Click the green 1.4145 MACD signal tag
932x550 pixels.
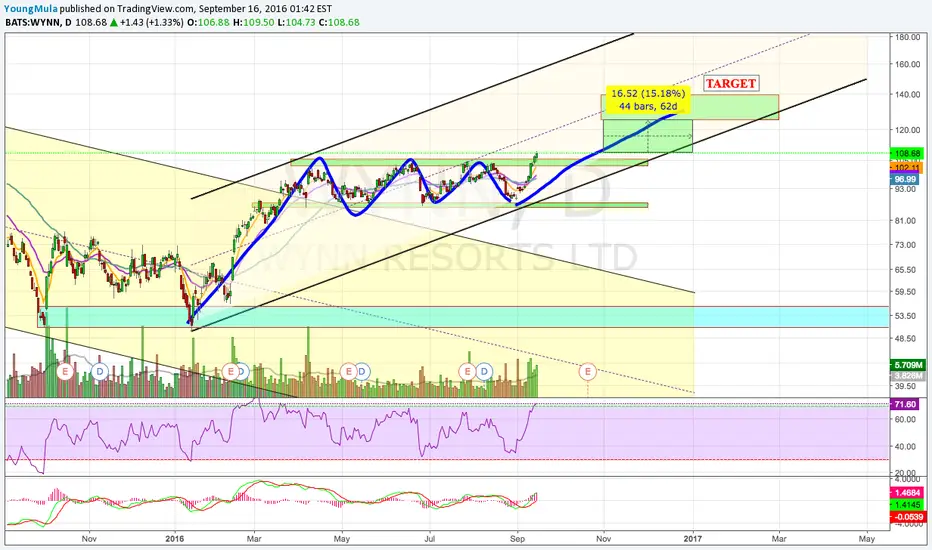point(908,505)
